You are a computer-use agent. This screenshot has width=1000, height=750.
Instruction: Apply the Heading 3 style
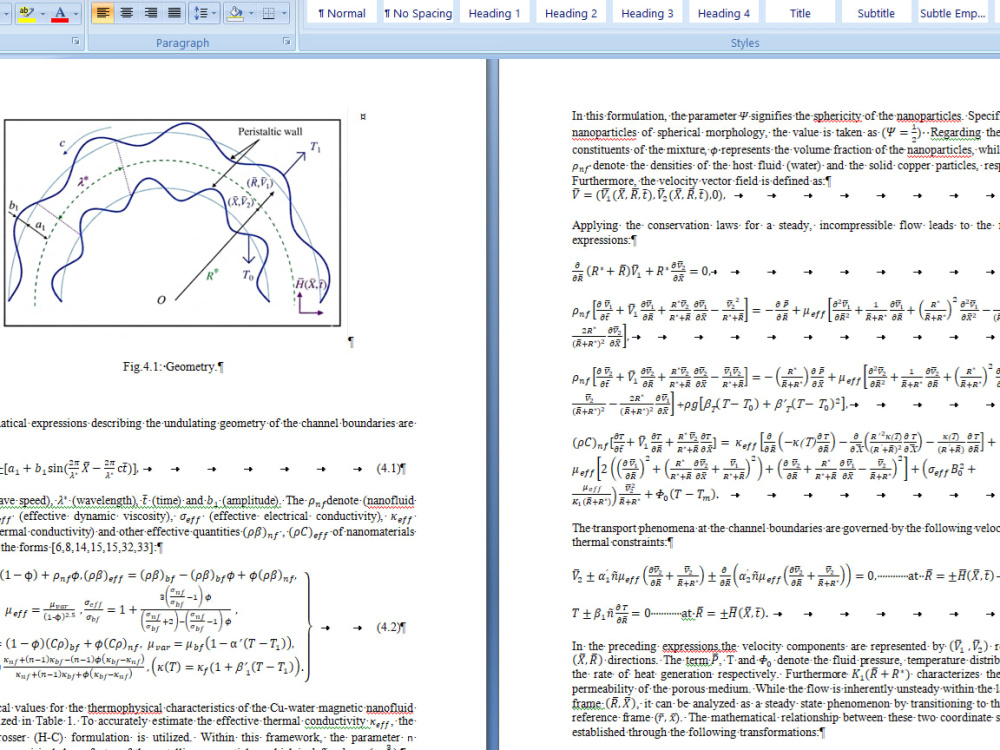point(647,13)
